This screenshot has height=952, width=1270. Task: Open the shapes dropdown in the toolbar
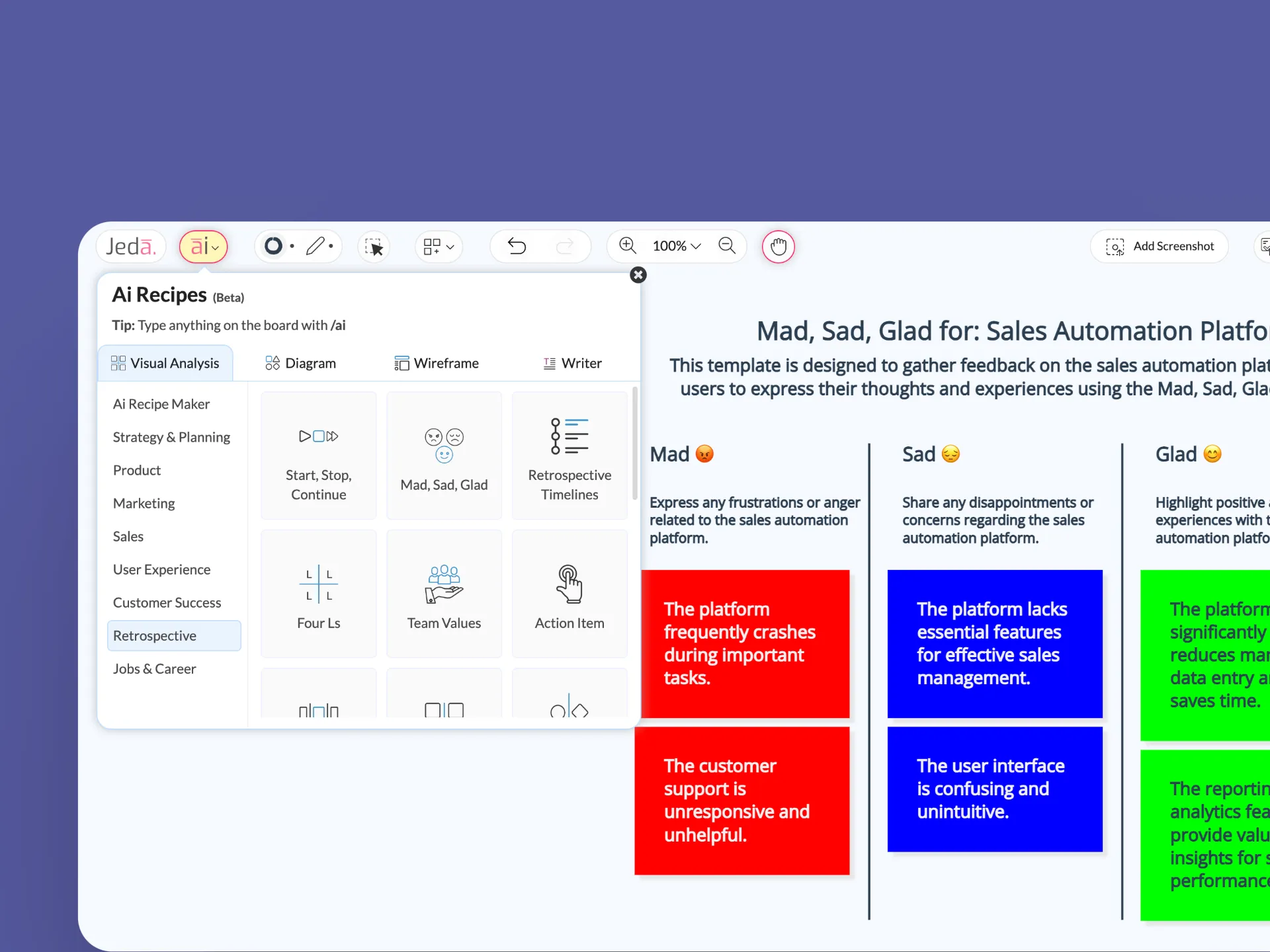pos(438,247)
